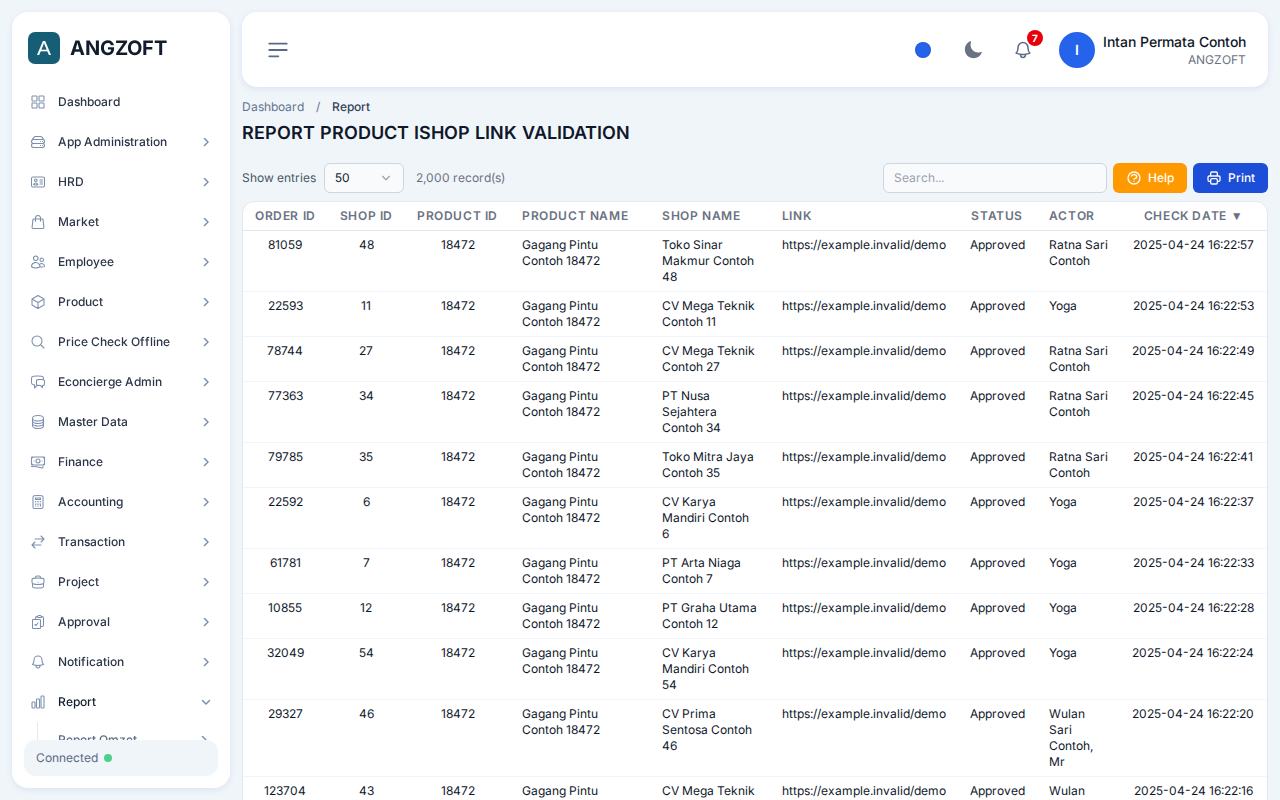Open the Dashboard sidebar menu item

click(121, 102)
